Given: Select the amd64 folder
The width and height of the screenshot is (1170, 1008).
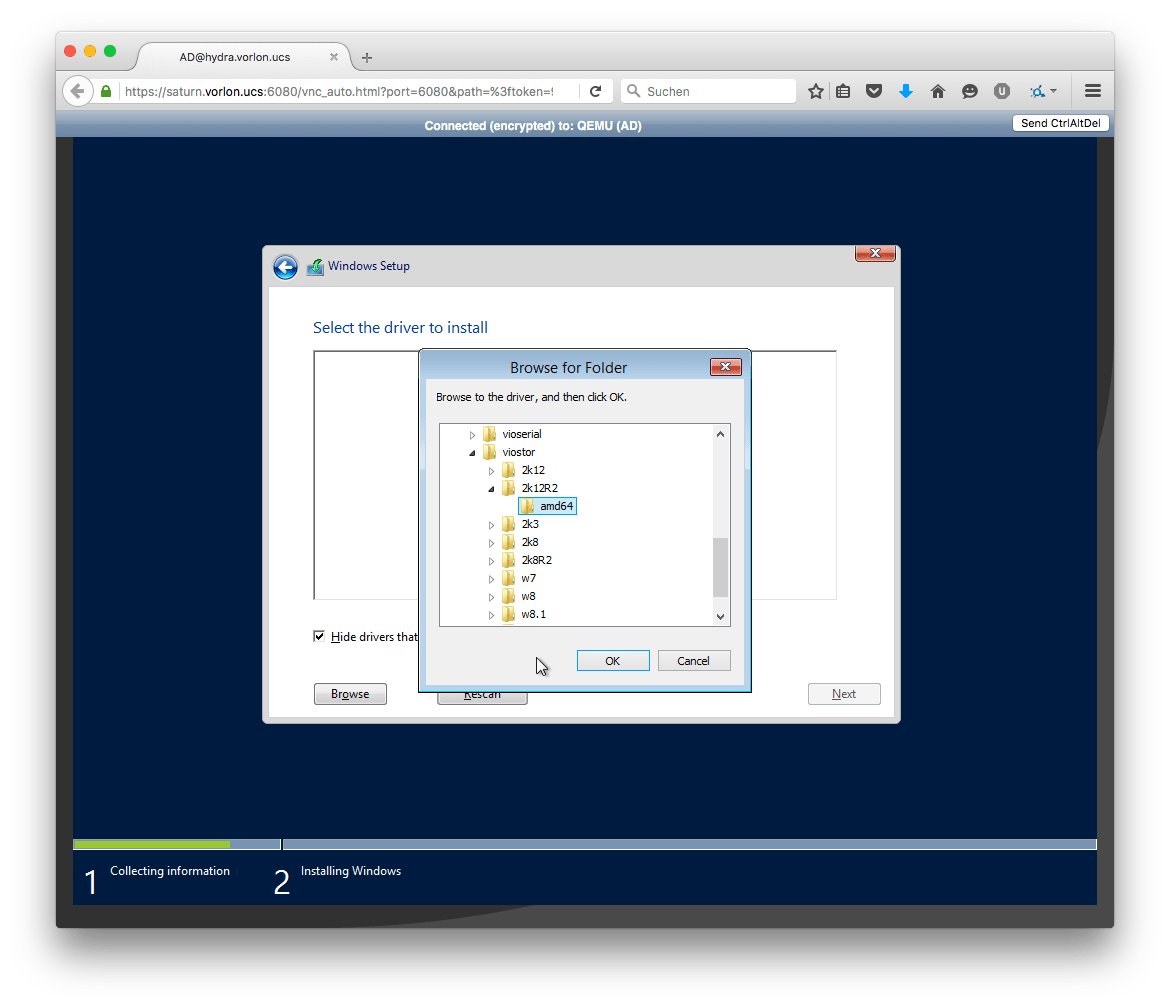Looking at the screenshot, I should [x=556, y=506].
